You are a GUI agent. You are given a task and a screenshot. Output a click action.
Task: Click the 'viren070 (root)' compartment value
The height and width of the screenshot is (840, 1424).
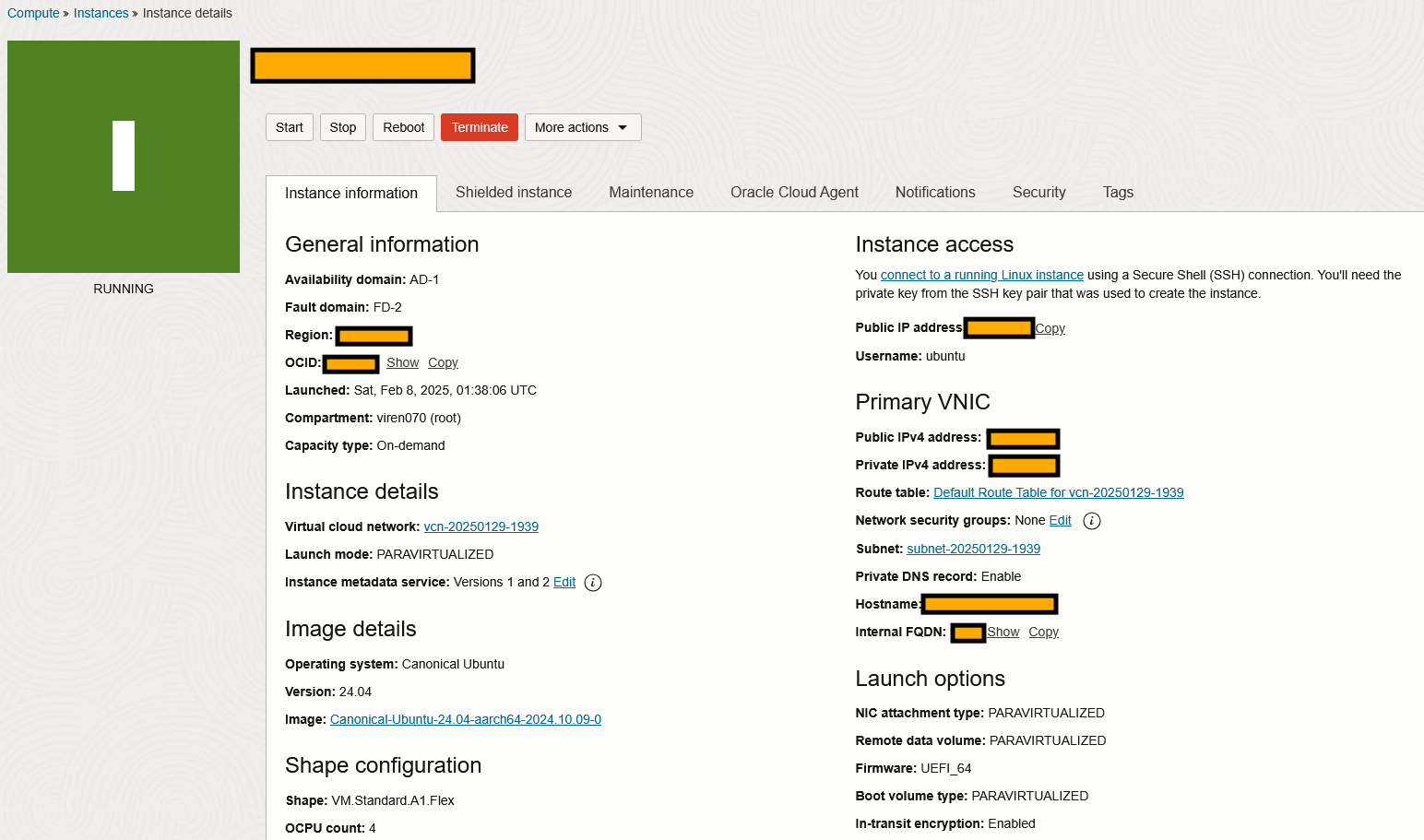click(419, 418)
